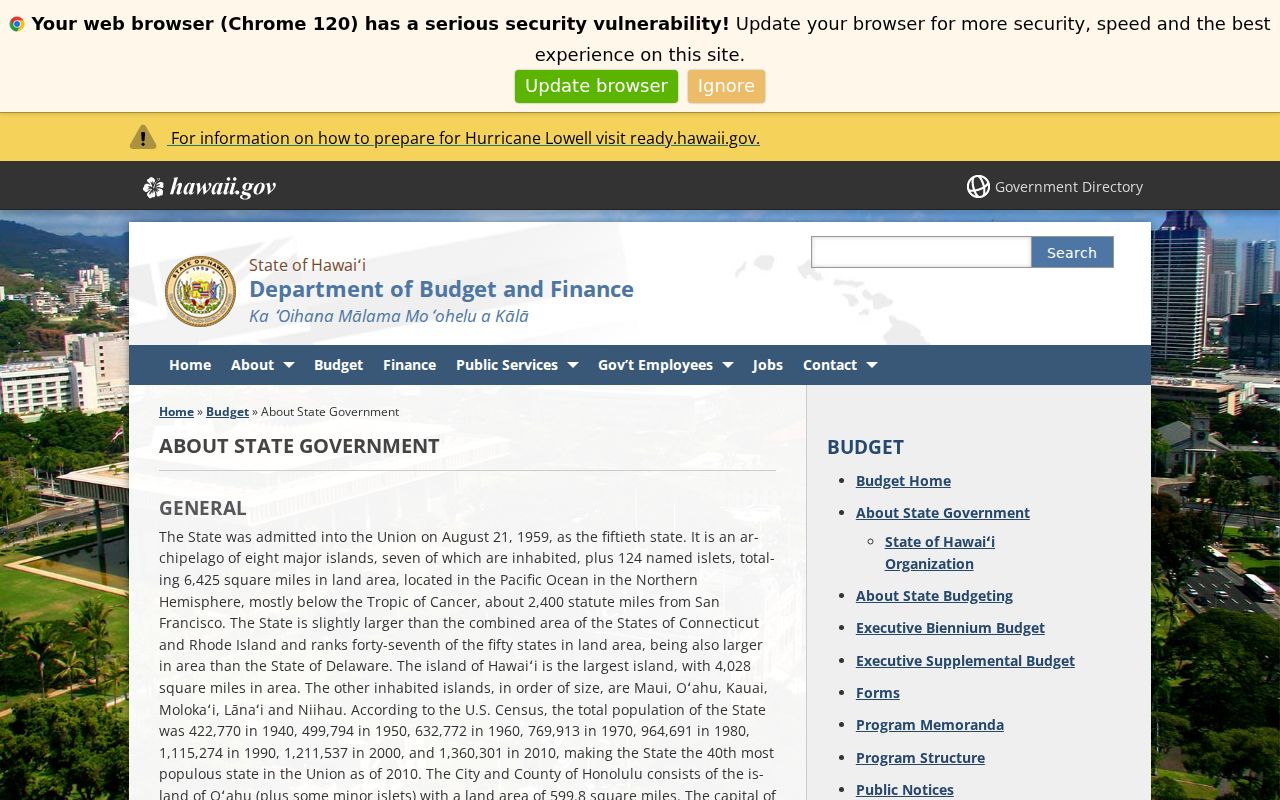Open Budget Home in sidebar
The height and width of the screenshot is (800, 1280).
point(903,481)
